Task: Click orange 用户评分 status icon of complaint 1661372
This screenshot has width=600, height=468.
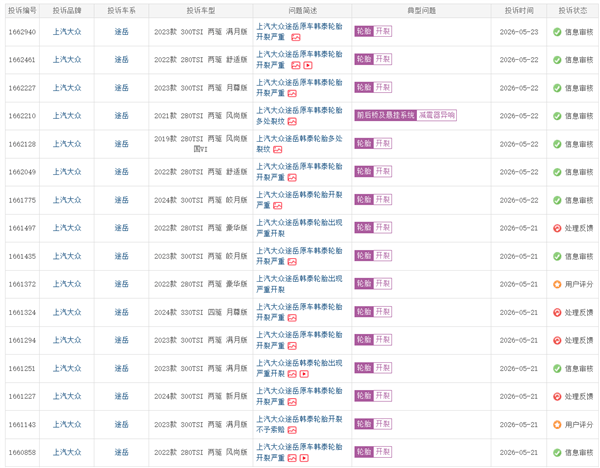Action: pyautogui.click(x=557, y=284)
